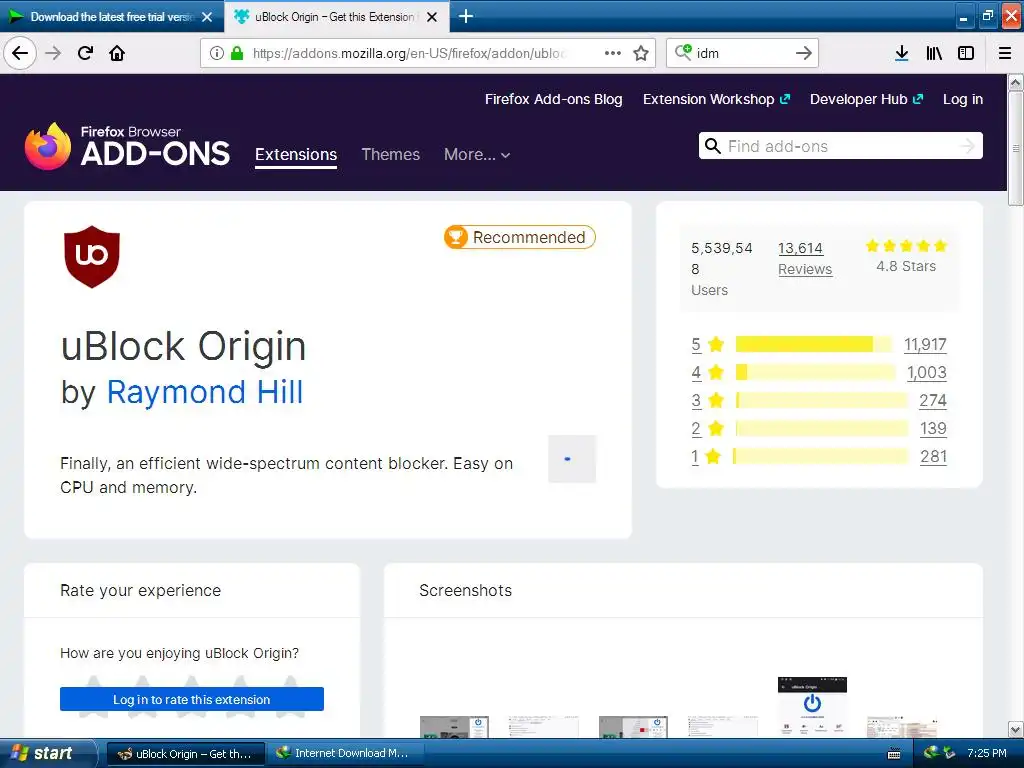Click the four-star rating bar

816,372
